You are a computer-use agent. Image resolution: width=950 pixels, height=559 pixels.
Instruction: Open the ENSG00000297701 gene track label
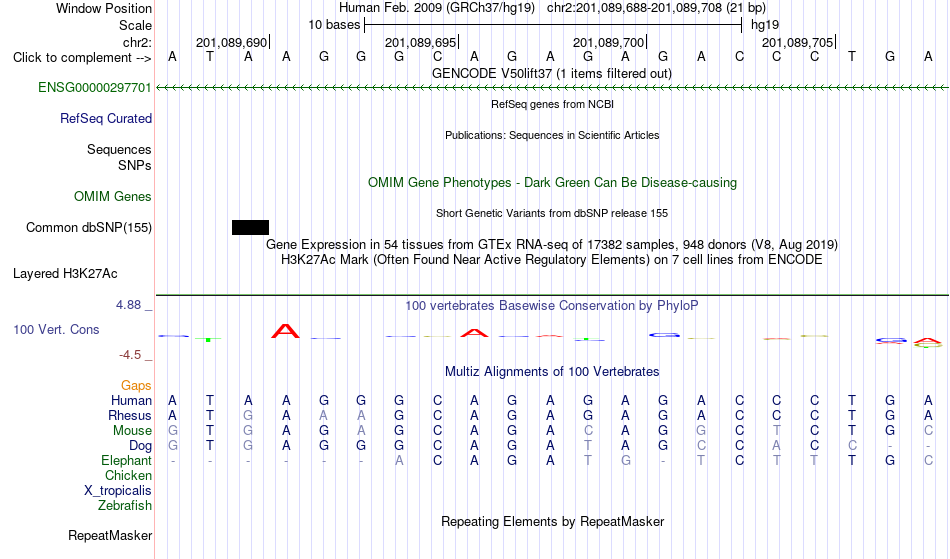(95, 88)
